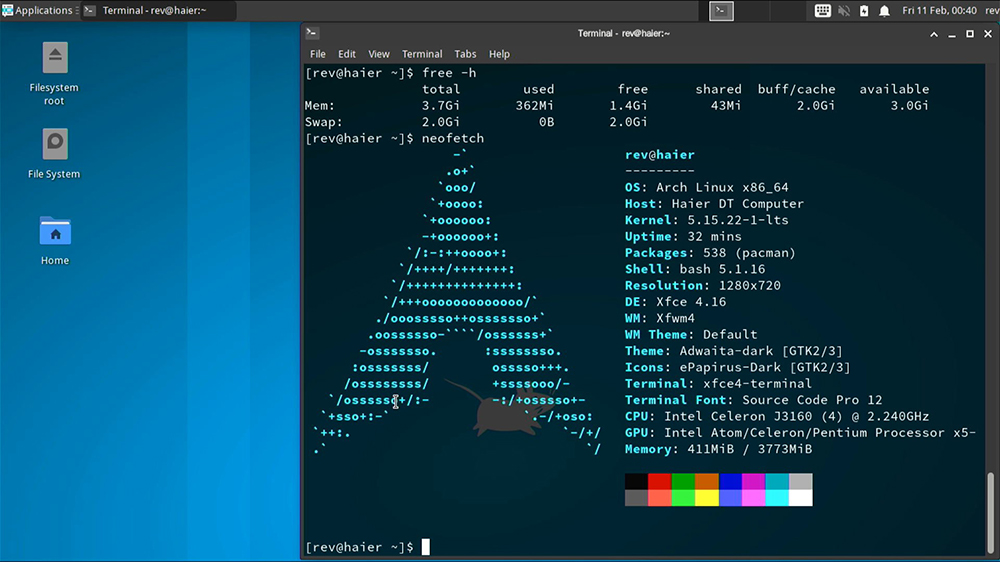Screen dimensions: 1000x562
Task: Click the keyboard icon in system tray
Action: tap(823, 10)
